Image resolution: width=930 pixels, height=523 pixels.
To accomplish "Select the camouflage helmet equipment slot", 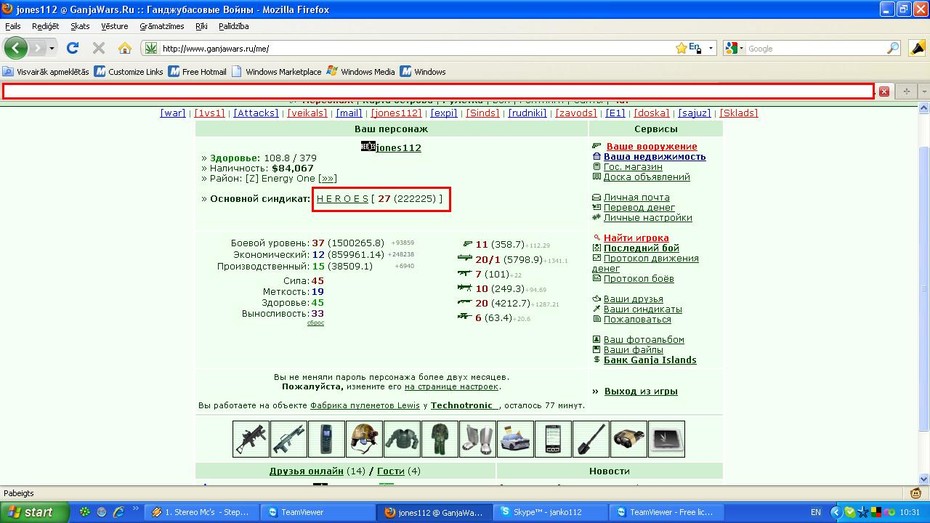I will (x=364, y=439).
